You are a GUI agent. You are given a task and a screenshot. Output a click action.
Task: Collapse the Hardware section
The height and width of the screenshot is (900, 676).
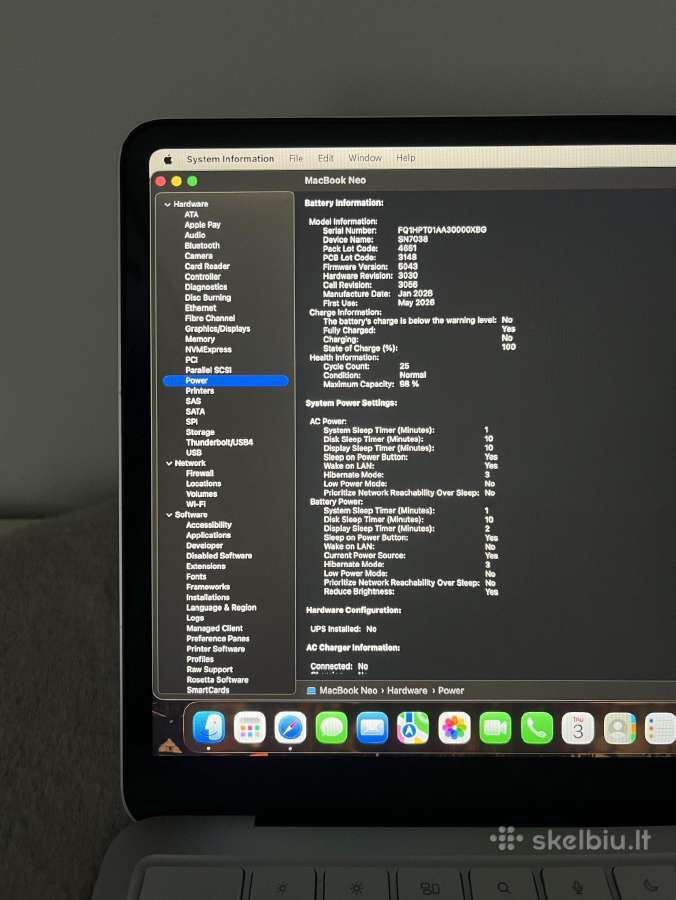pyautogui.click(x=168, y=204)
